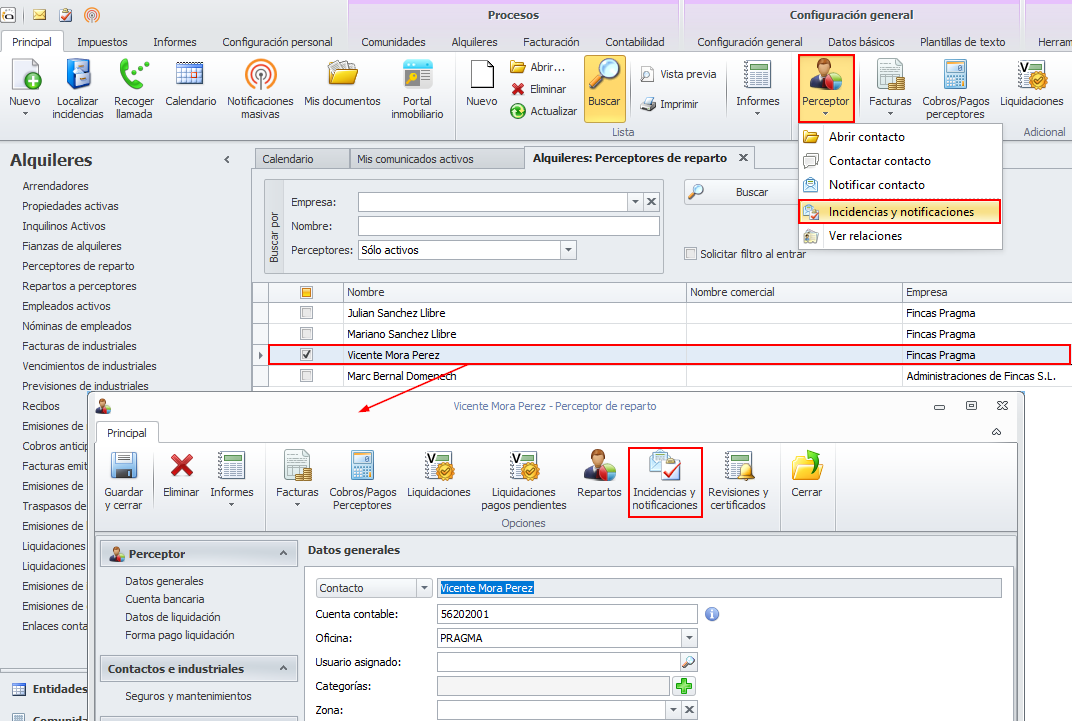Select Abrir contacto menu entry
Image resolution: width=1072 pixels, height=721 pixels.
[900, 137]
